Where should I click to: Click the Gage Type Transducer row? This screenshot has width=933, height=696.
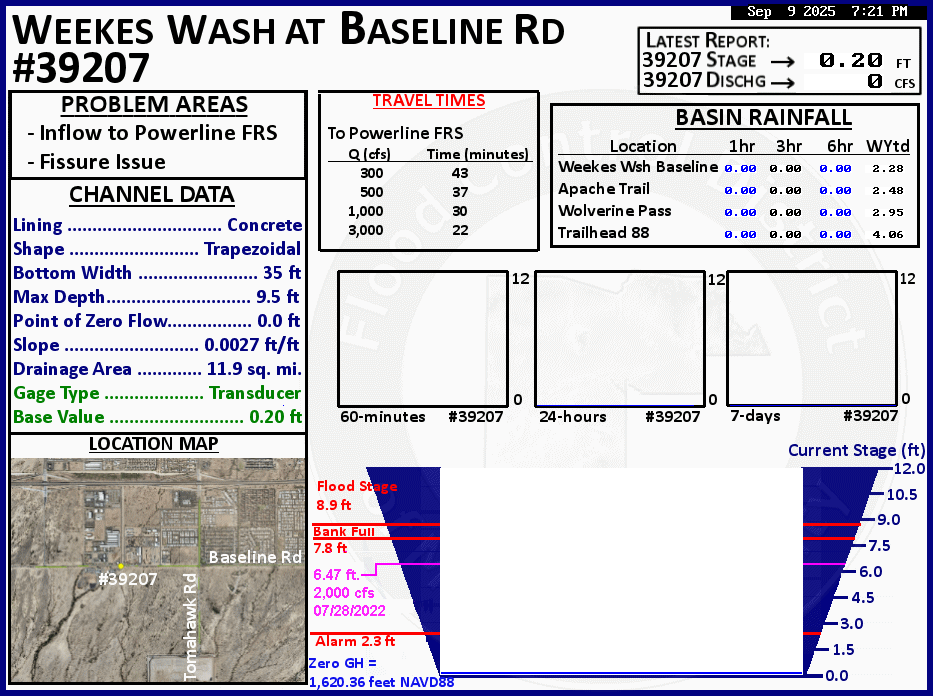coord(157,393)
